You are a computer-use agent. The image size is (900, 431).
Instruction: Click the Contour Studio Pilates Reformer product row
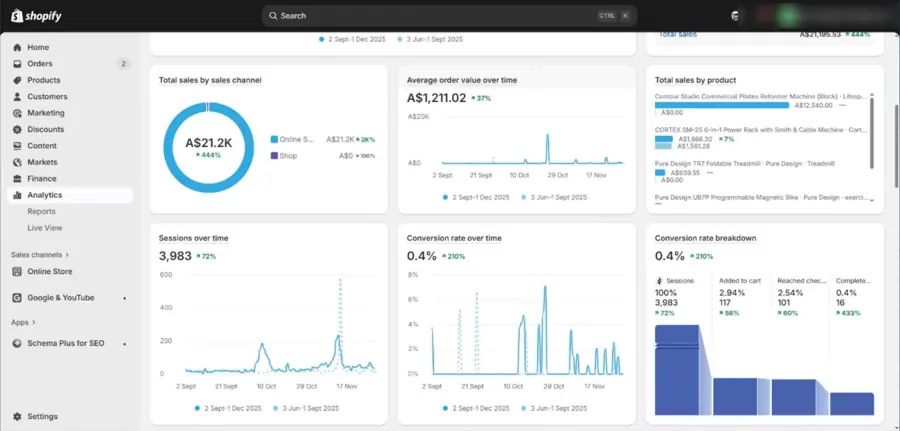pyautogui.click(x=761, y=105)
